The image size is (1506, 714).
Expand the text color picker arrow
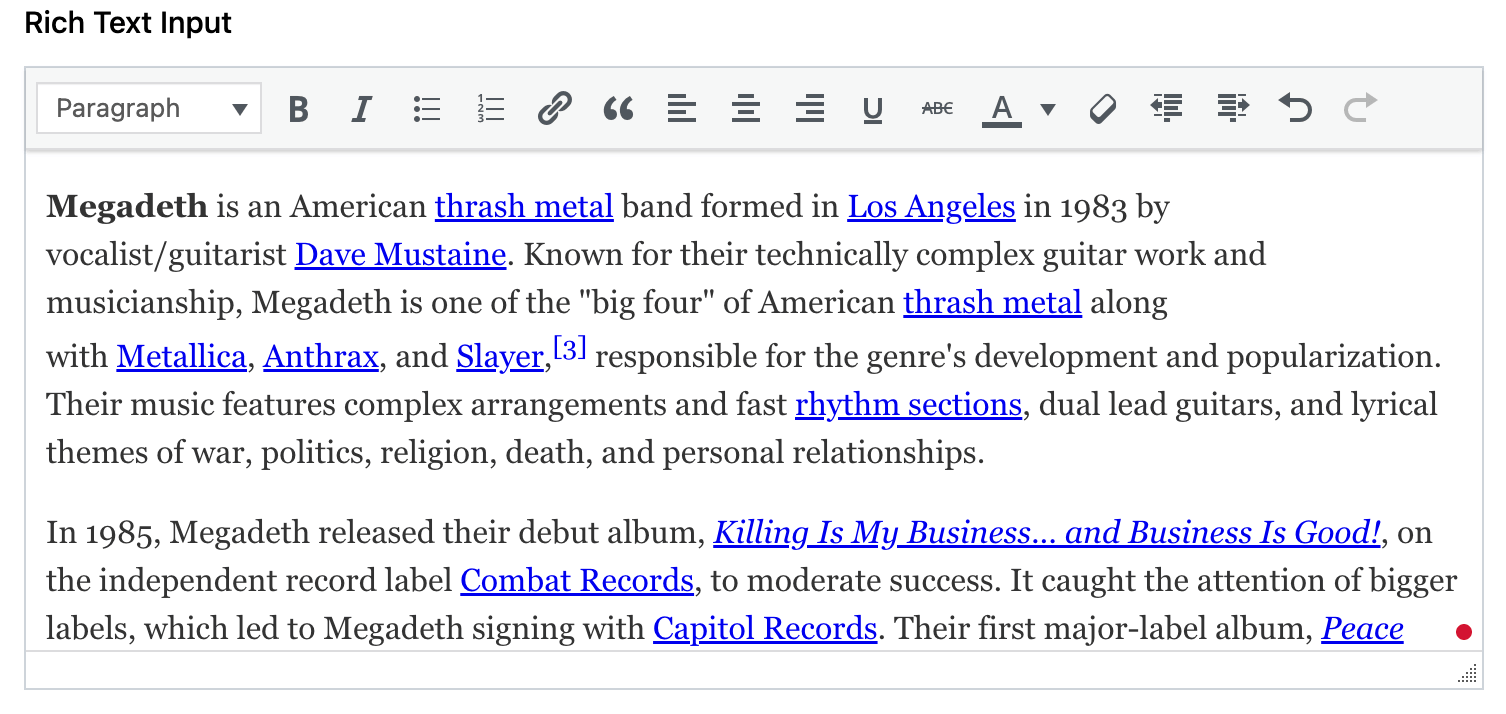(x=1048, y=108)
